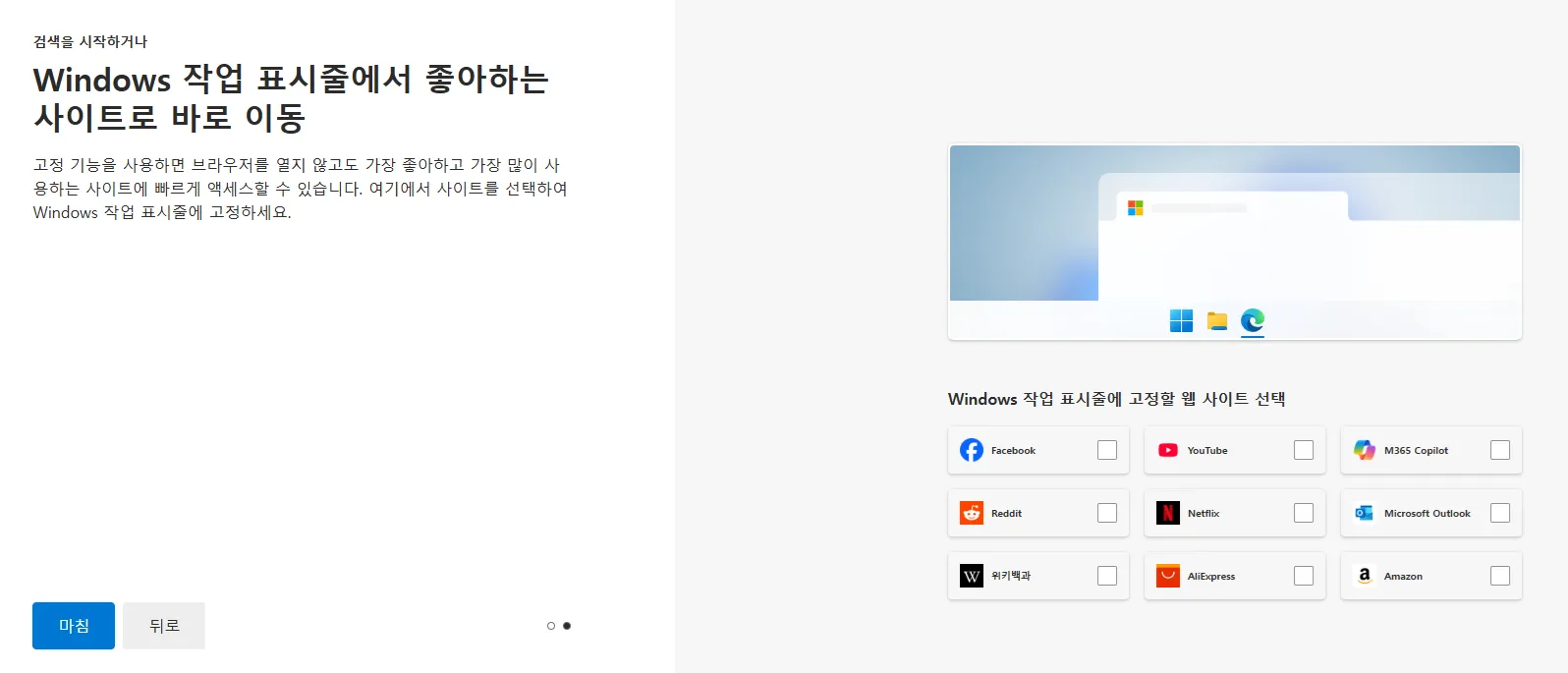Click the Netflix site label
Image resolution: width=1568 pixels, height=673 pixels.
(x=1204, y=514)
